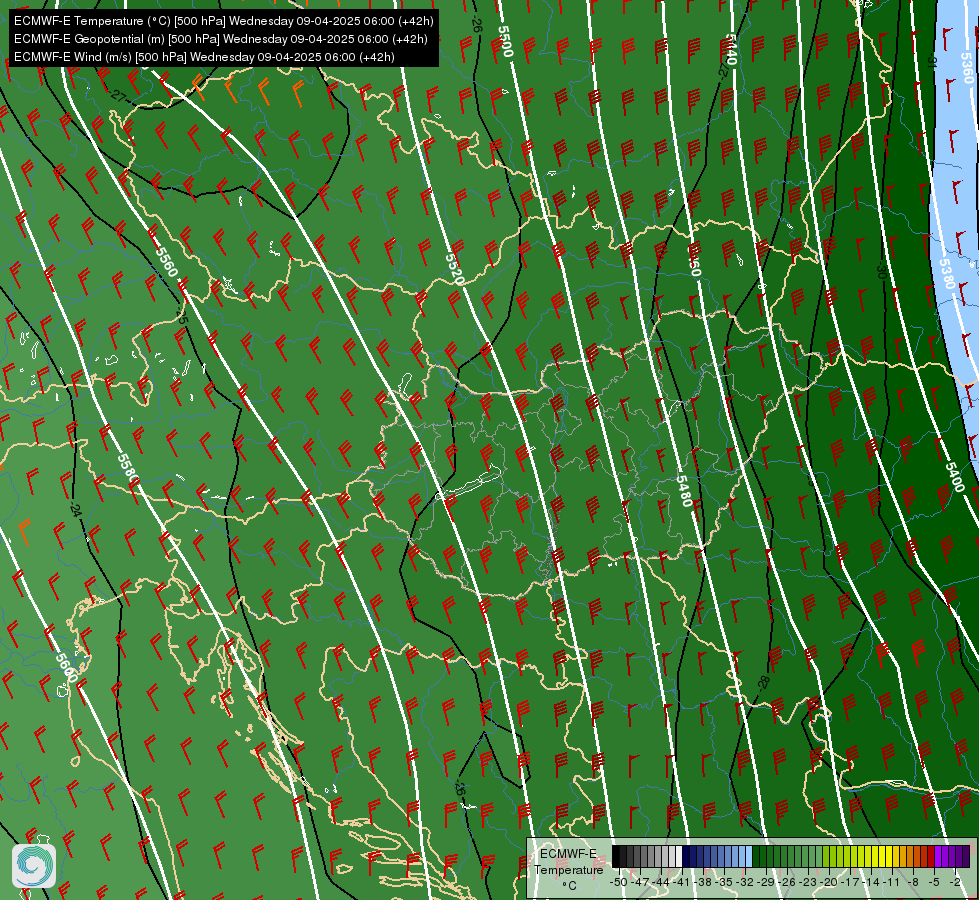The image size is (979, 900).
Task: Click the 5600 geopotential contour label
Action: [x=66, y=668]
